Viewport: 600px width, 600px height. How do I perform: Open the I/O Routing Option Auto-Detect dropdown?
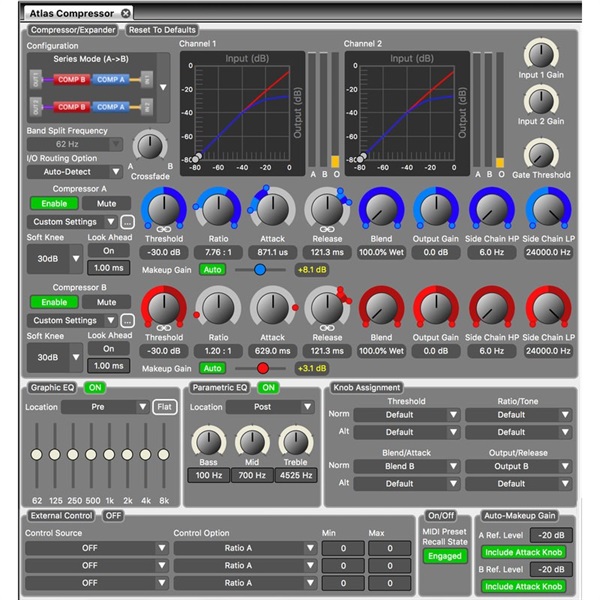pyautogui.click(x=75, y=172)
